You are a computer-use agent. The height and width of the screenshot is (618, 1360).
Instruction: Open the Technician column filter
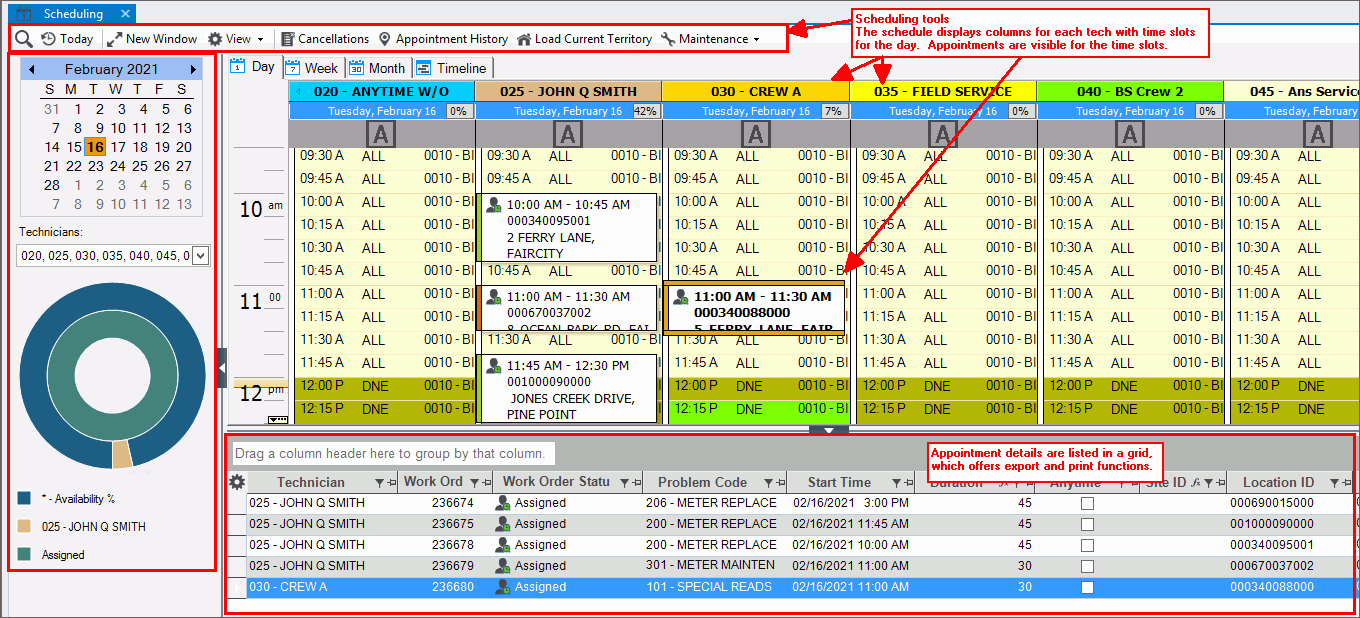(x=379, y=483)
